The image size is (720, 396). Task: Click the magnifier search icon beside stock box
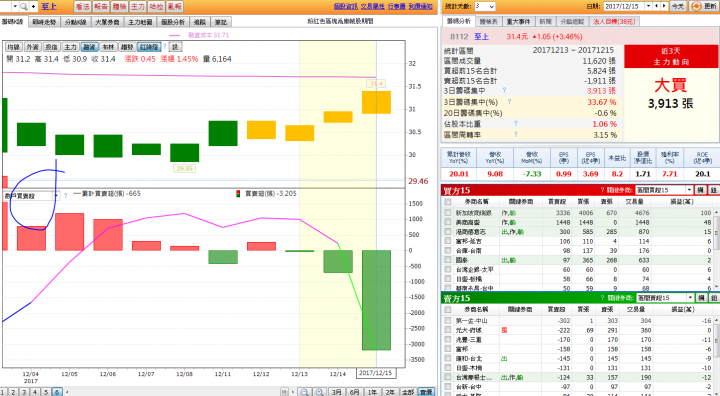click(23, 6)
